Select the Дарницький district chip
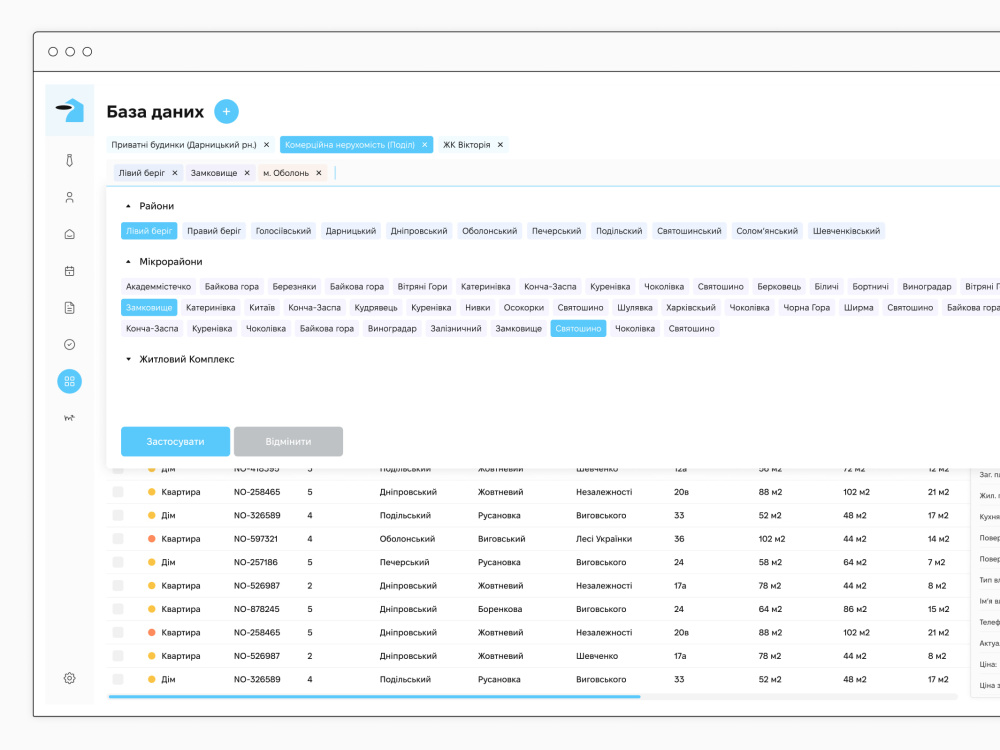Image resolution: width=1000 pixels, height=750 pixels. pos(351,231)
